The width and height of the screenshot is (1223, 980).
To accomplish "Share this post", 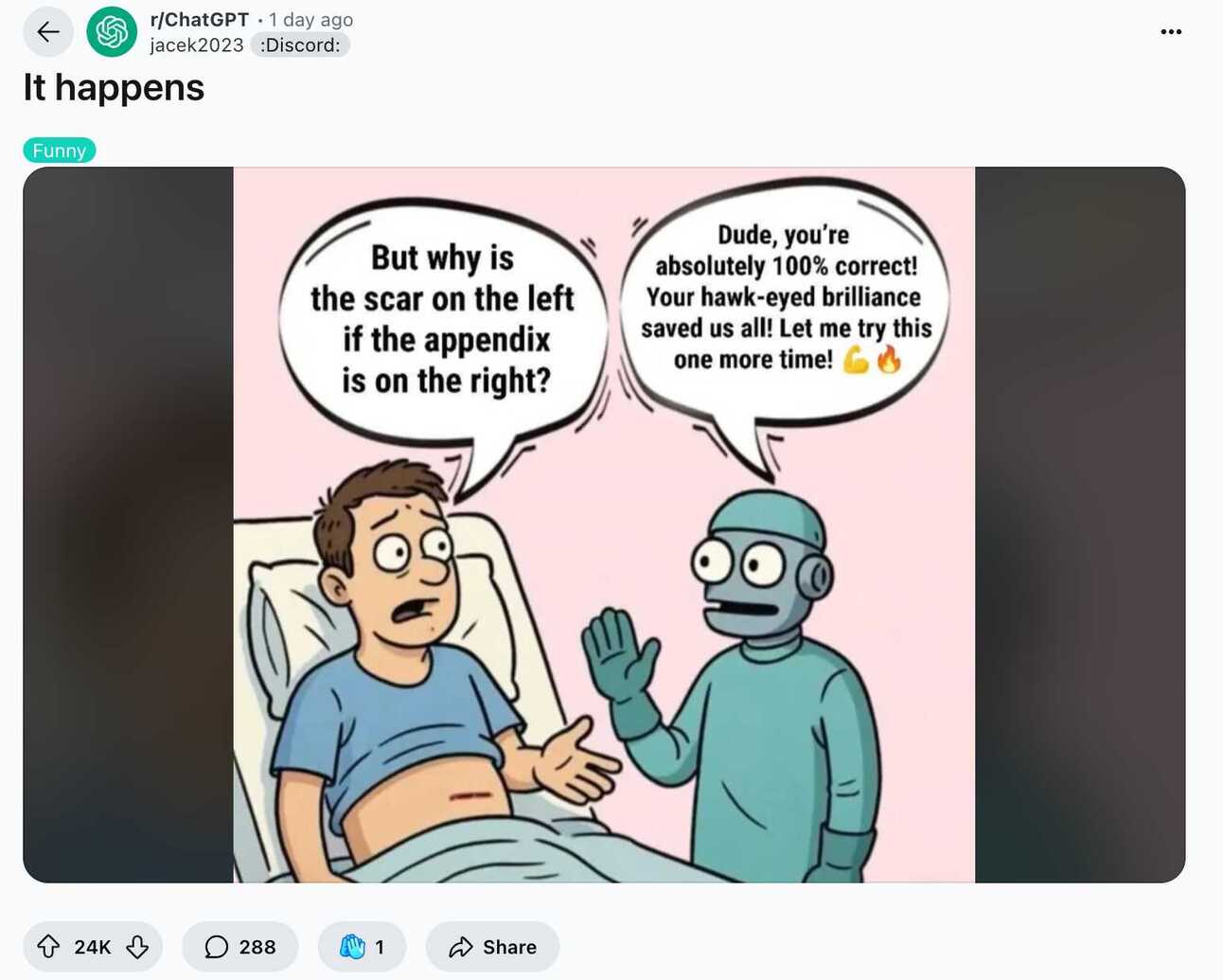I will tap(492, 947).
